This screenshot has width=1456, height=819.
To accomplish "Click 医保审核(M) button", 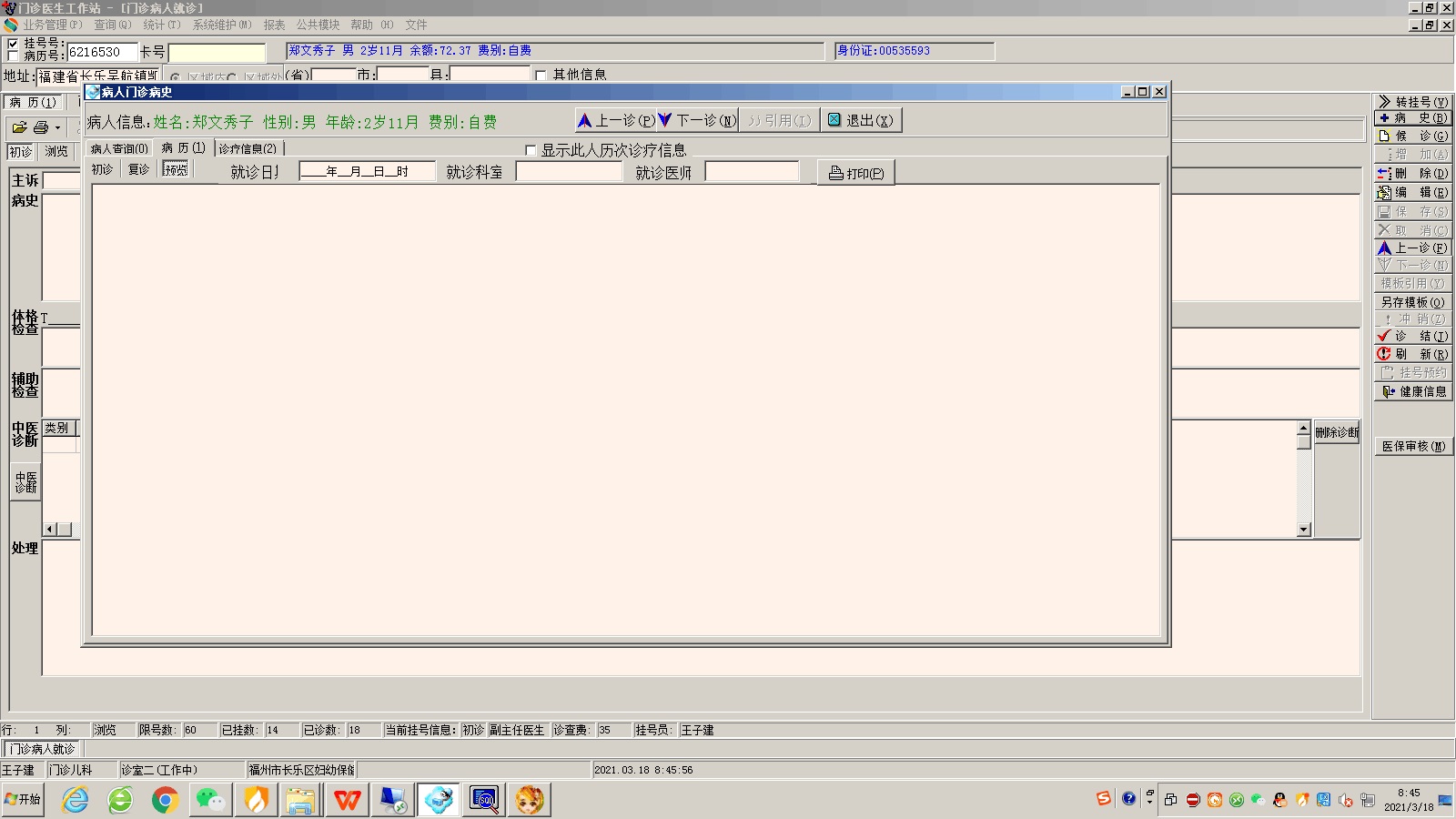I will [1412, 446].
